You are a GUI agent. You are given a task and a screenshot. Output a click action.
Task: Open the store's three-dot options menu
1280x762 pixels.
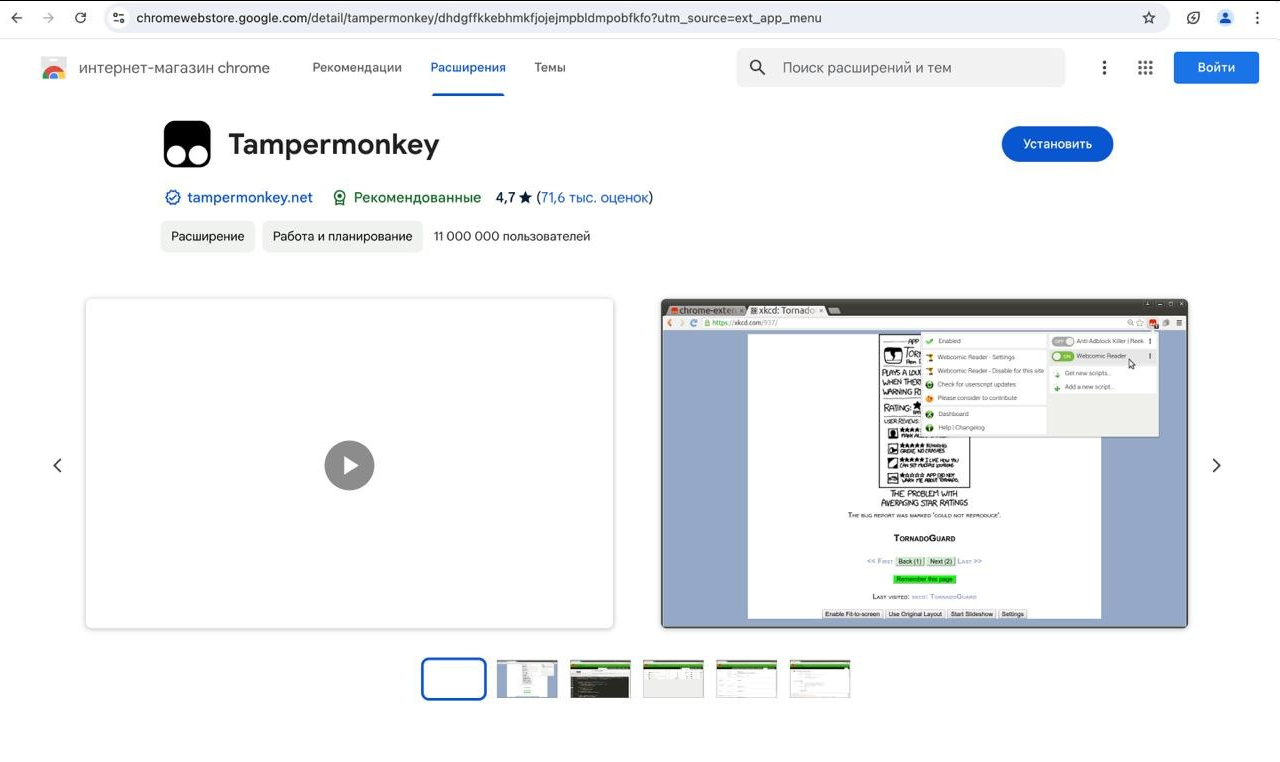(x=1104, y=68)
